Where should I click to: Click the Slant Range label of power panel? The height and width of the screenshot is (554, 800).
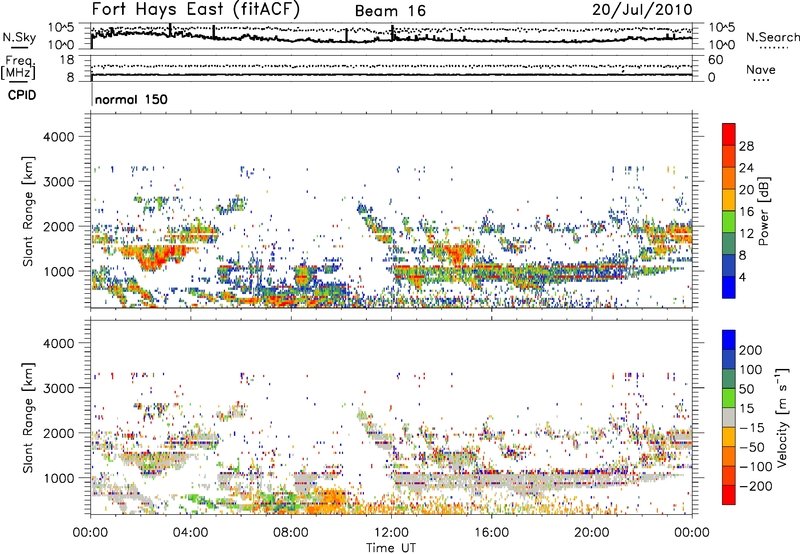28,211
